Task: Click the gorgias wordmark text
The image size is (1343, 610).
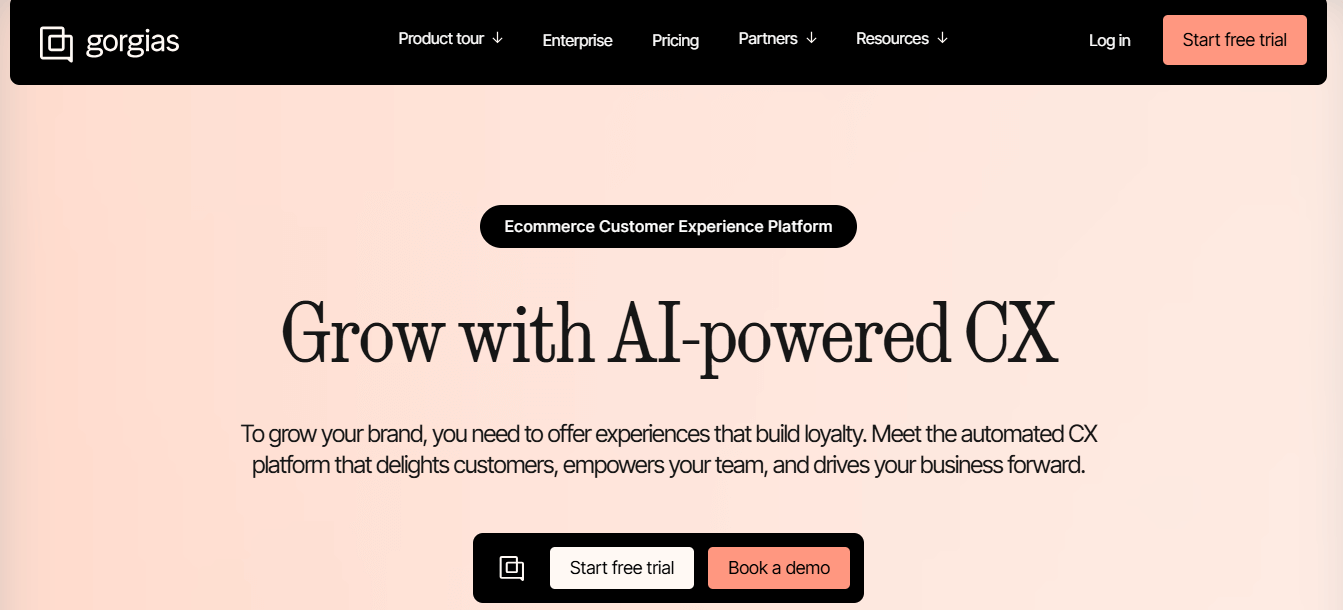Action: click(x=132, y=43)
